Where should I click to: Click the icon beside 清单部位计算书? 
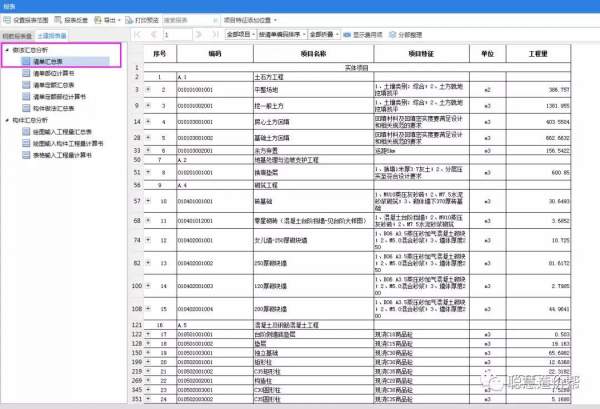26,73
